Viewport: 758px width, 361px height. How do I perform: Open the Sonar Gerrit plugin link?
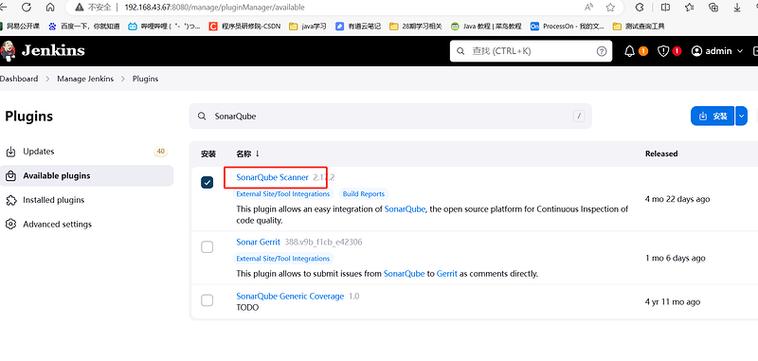tap(258, 242)
